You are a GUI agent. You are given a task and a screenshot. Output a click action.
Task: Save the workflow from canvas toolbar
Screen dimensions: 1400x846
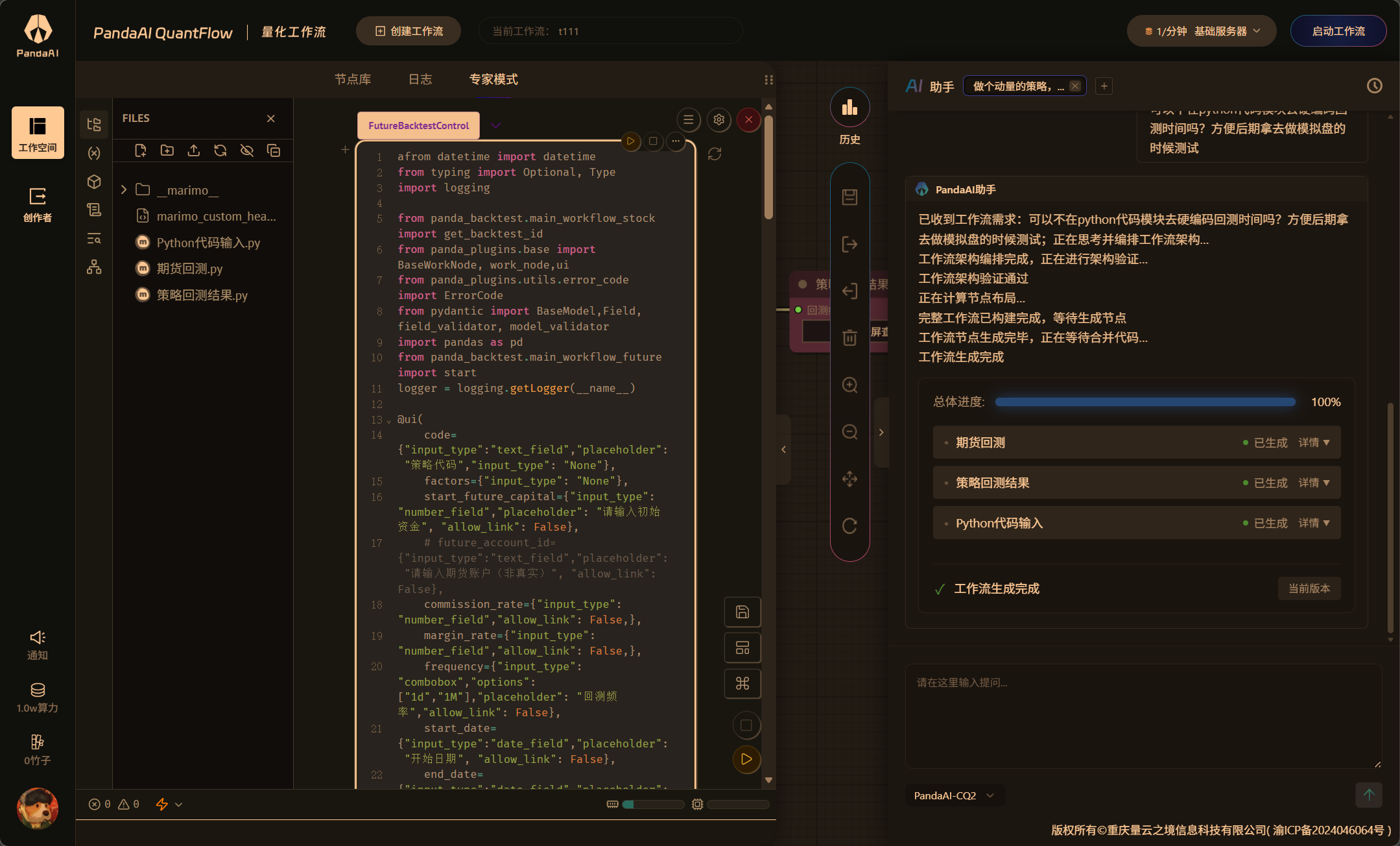point(849,197)
